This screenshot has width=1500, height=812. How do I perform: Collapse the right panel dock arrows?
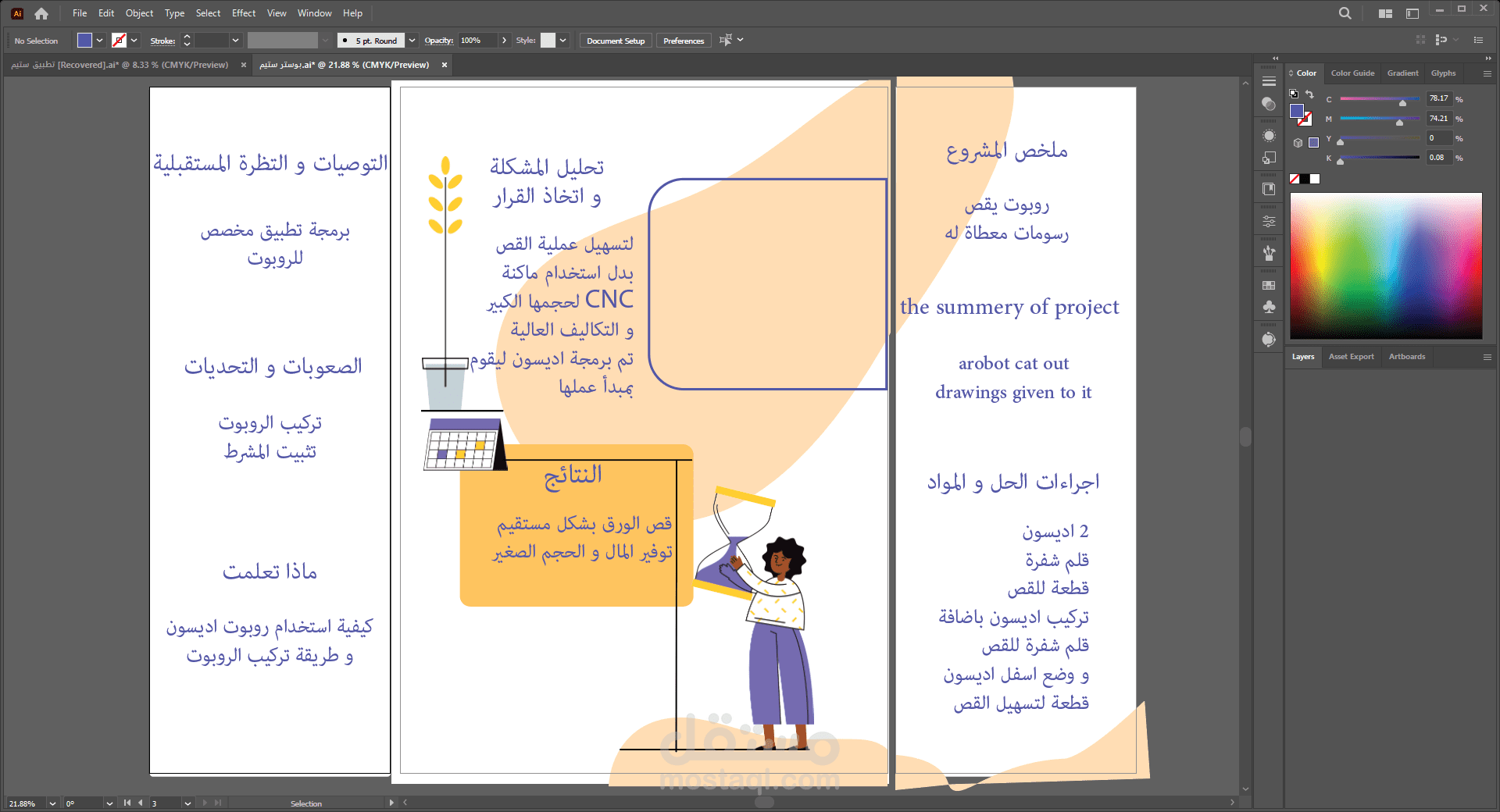1487,59
